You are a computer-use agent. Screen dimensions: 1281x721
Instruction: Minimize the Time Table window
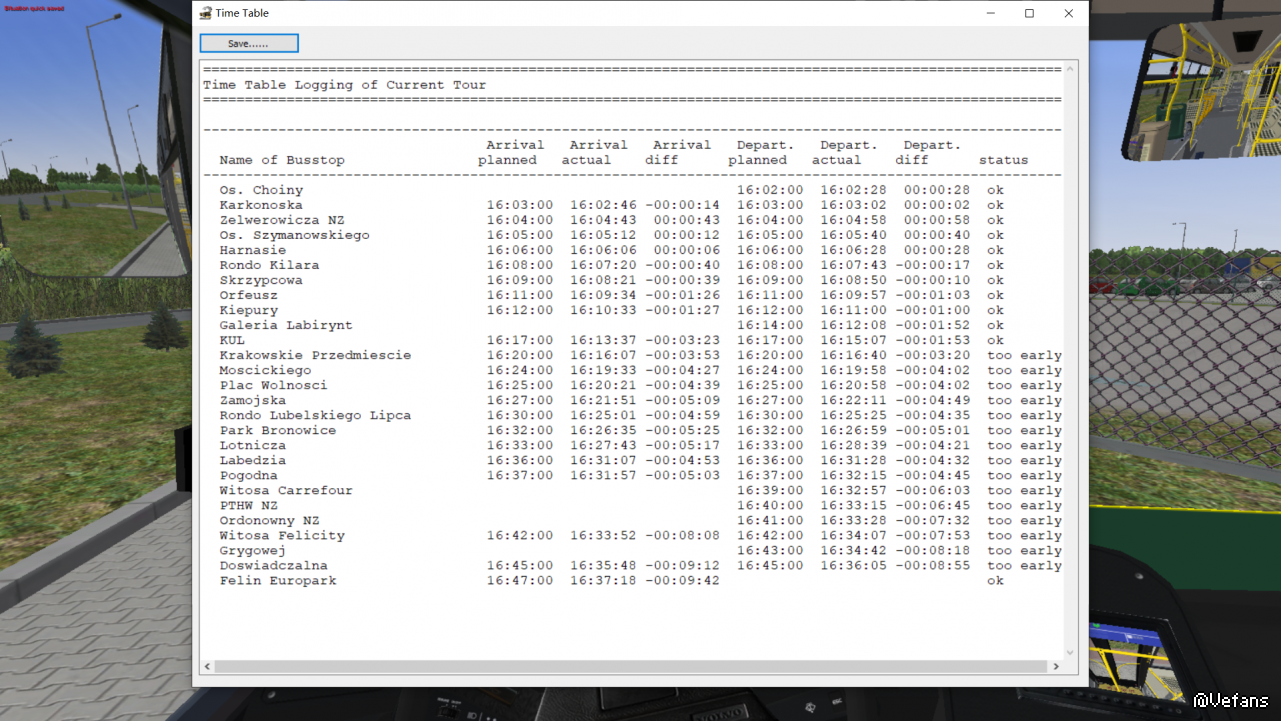pos(990,13)
